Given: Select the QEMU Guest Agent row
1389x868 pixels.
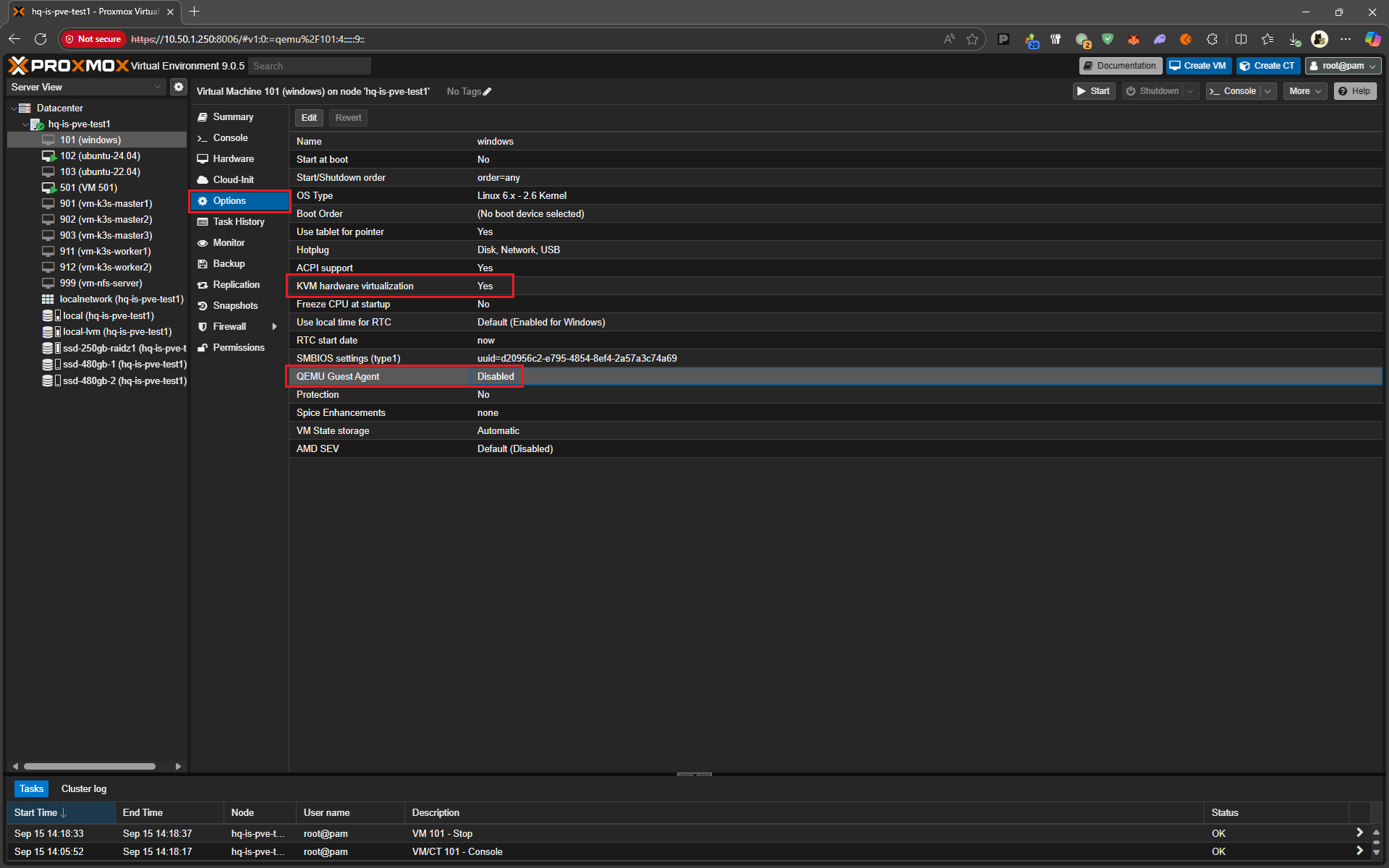Looking at the screenshot, I should click(x=836, y=376).
